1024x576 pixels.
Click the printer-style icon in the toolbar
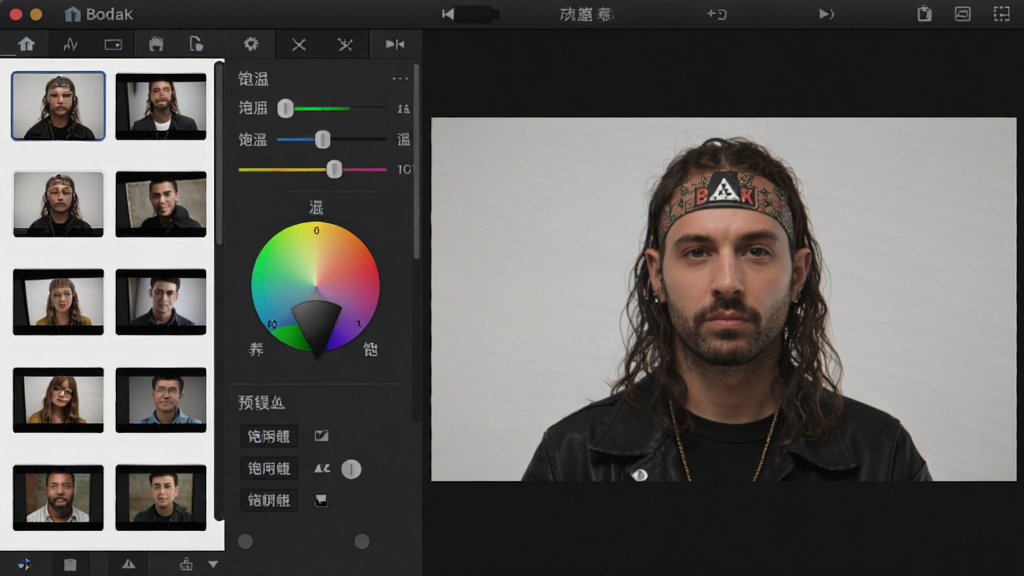[x=156, y=44]
